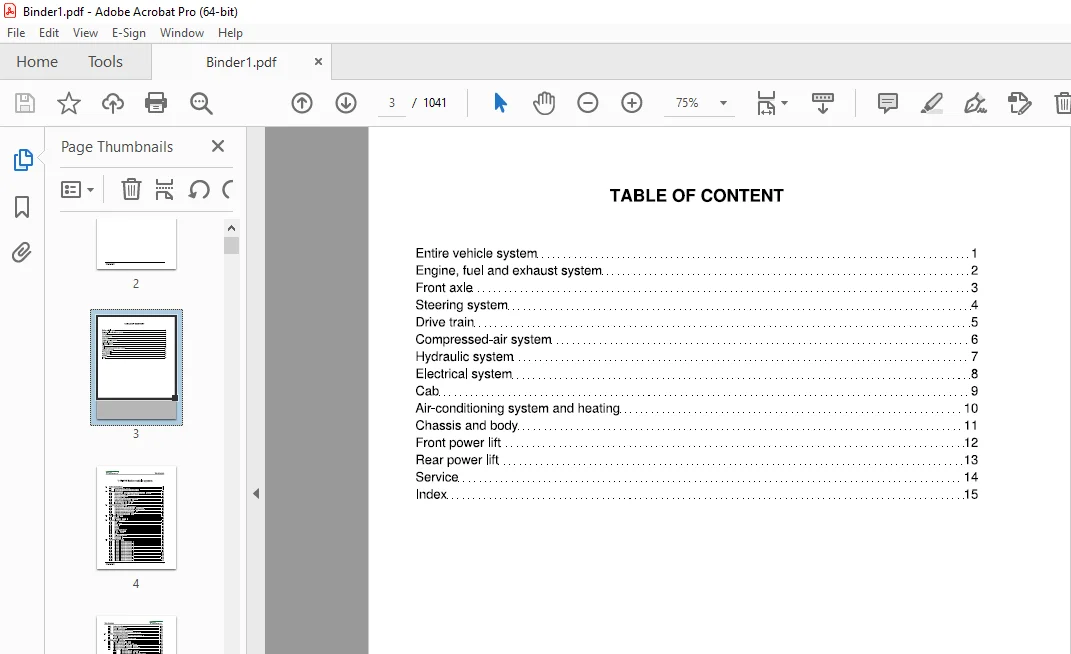Screen dimensions: 1071x654
Task: Add file to starred with star icon
Action: tap(68, 103)
